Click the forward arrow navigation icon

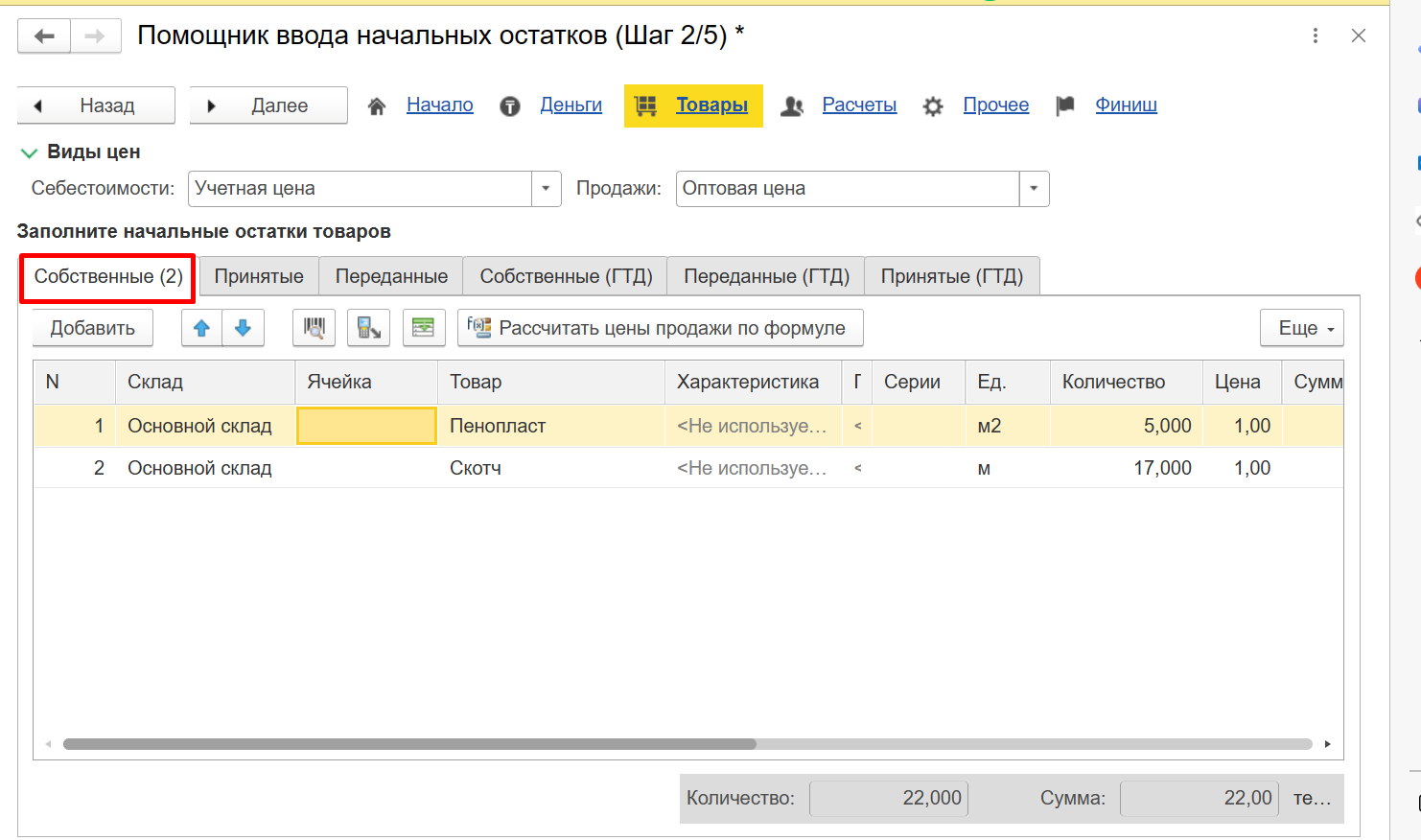click(95, 36)
